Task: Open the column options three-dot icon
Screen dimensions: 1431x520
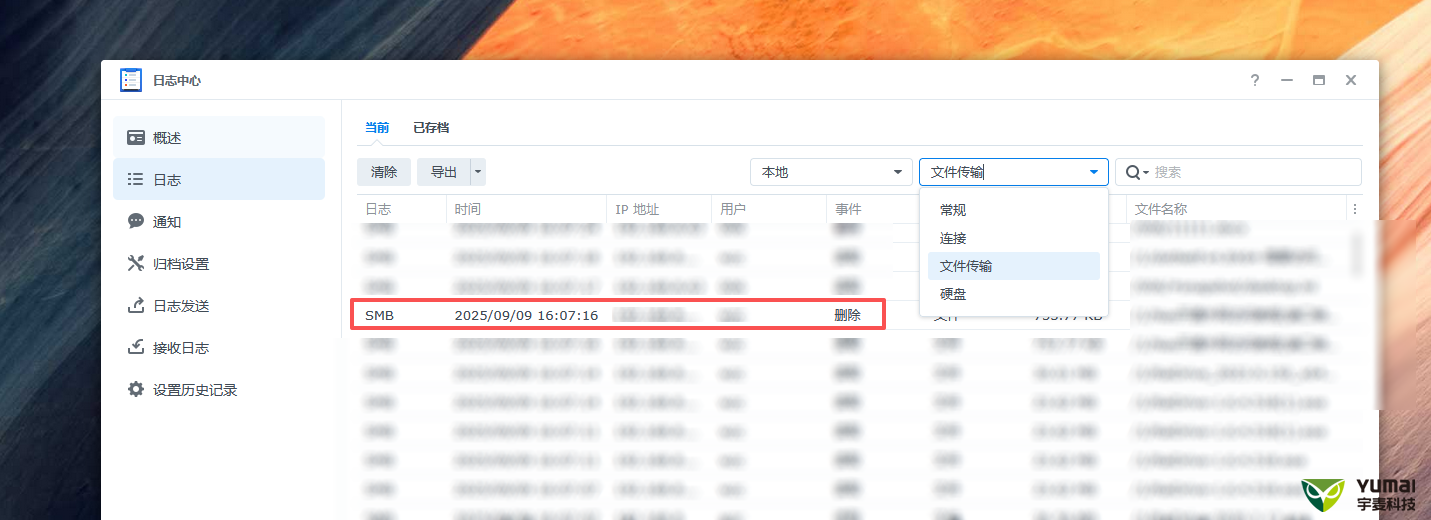Action: pos(1355,209)
